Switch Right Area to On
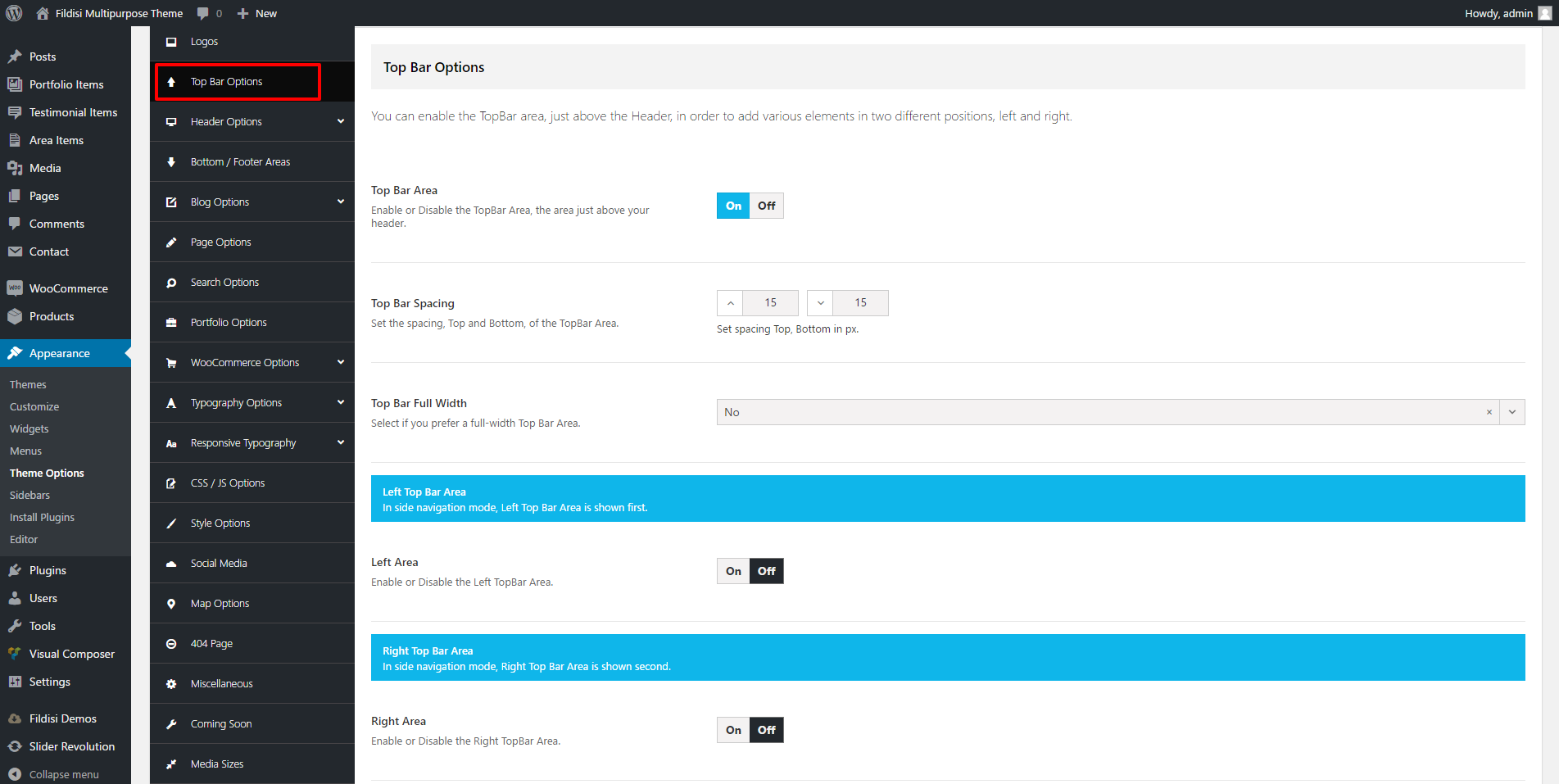The height and width of the screenshot is (784, 1559). tap(733, 730)
